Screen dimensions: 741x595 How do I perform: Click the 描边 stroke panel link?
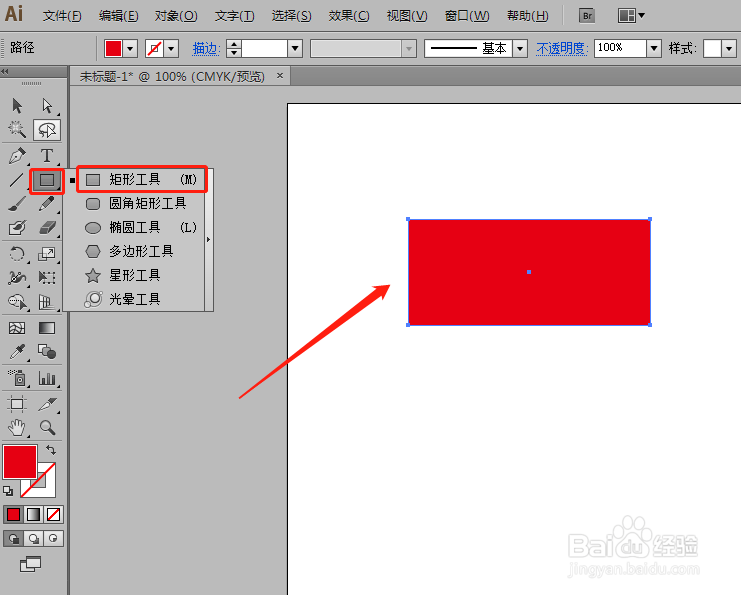click(206, 48)
